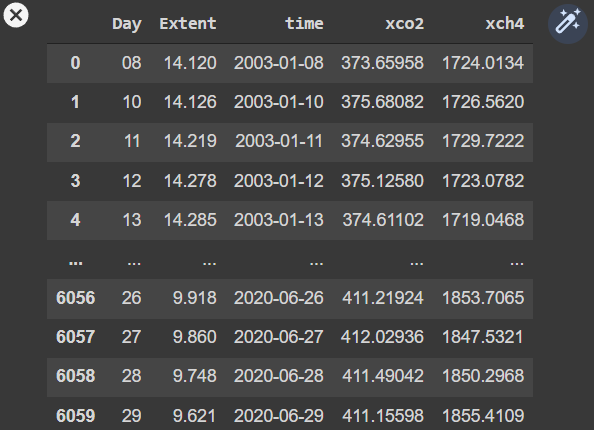Image resolution: width=594 pixels, height=430 pixels.
Task: Click row index 0
Action: [75, 63]
